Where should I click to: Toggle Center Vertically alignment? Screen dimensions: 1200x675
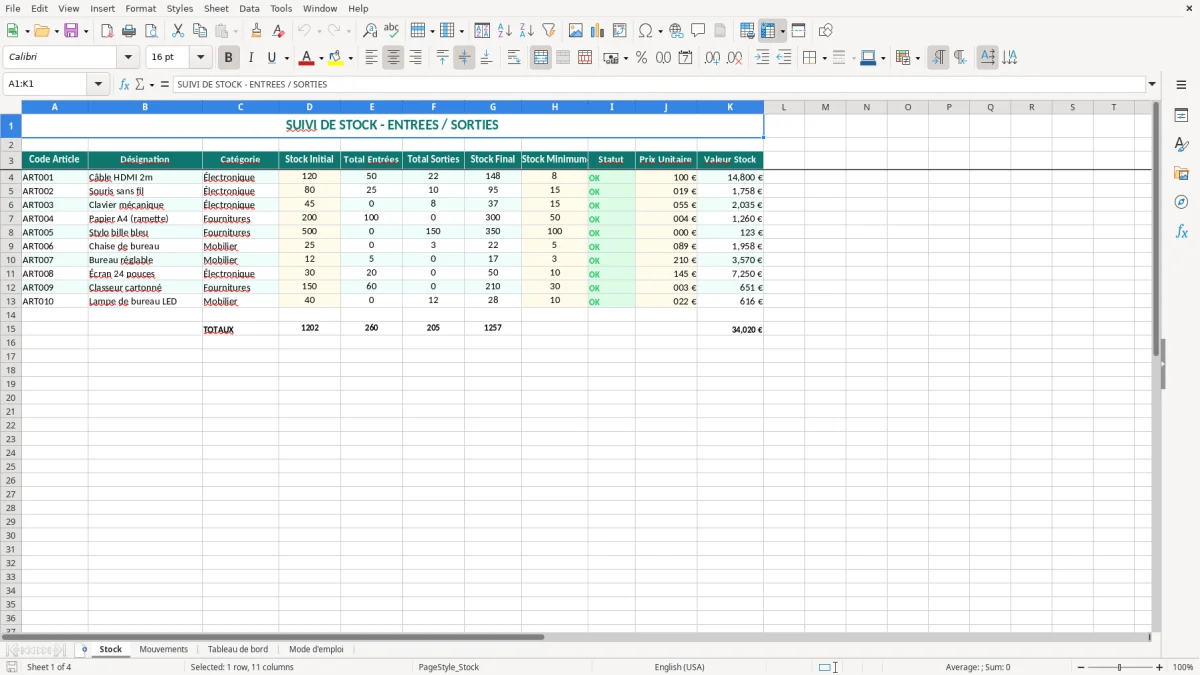point(464,58)
